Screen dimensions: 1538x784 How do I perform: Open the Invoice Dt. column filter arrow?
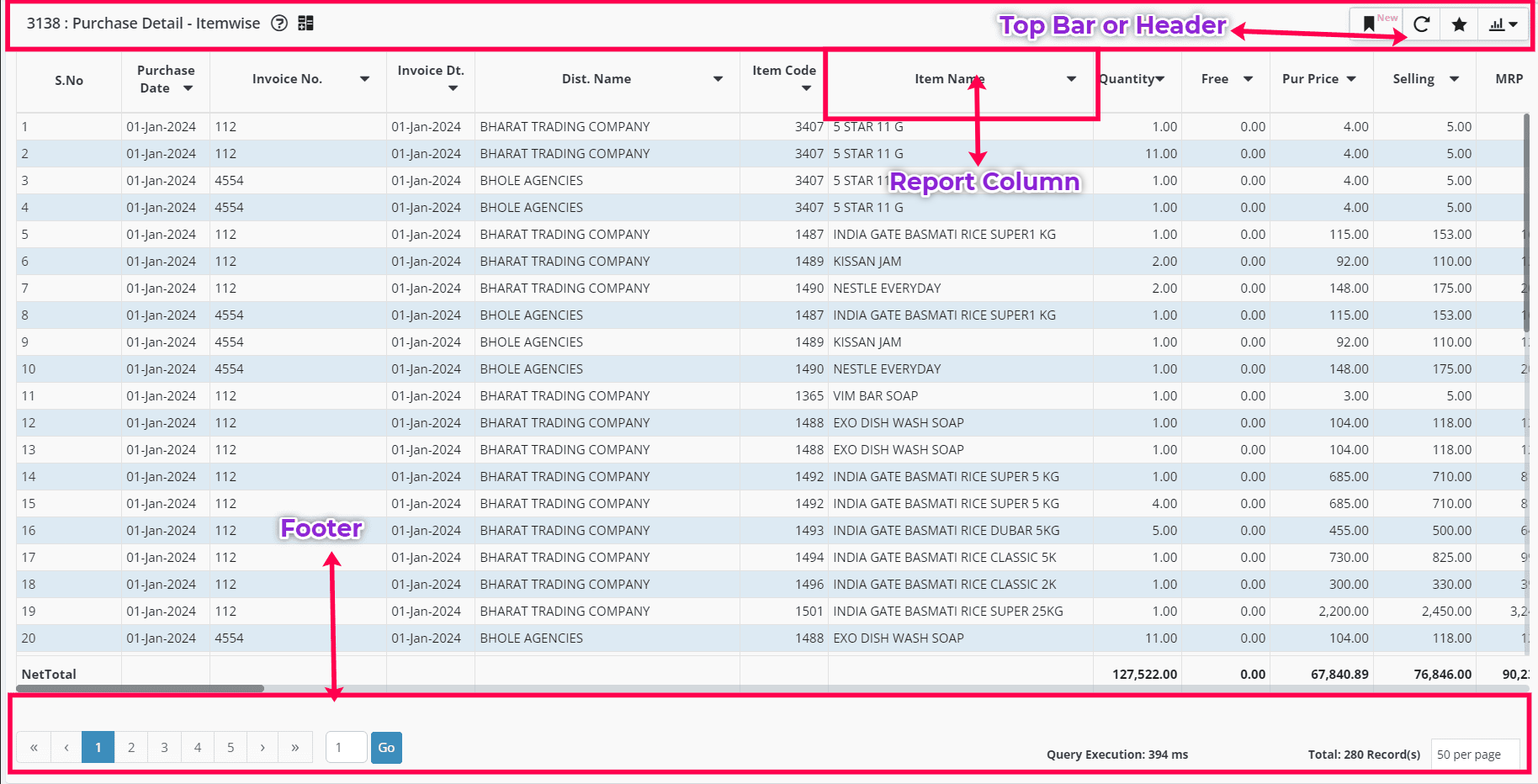point(453,88)
